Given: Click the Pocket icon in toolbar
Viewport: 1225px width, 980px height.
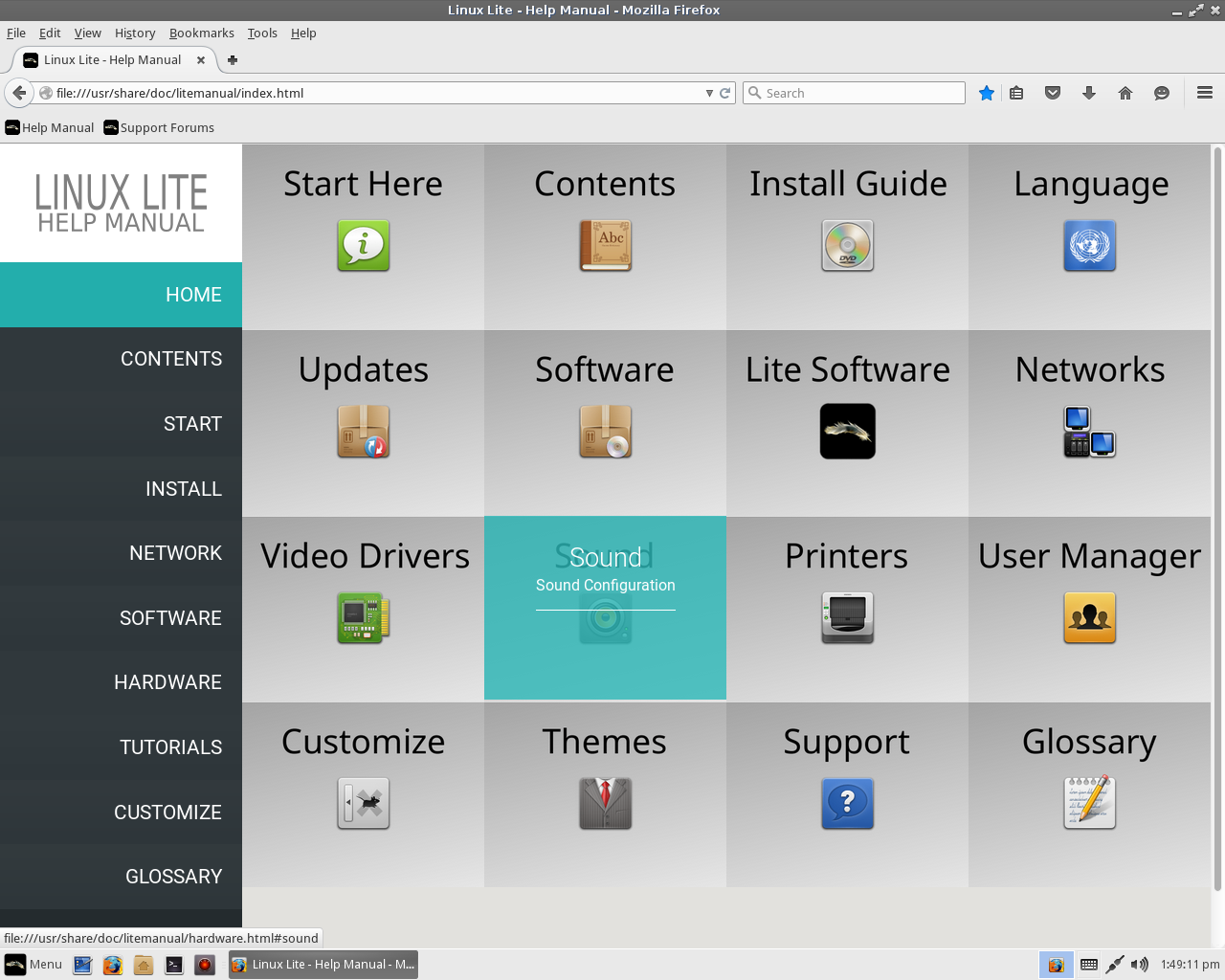Looking at the screenshot, I should click(x=1053, y=93).
